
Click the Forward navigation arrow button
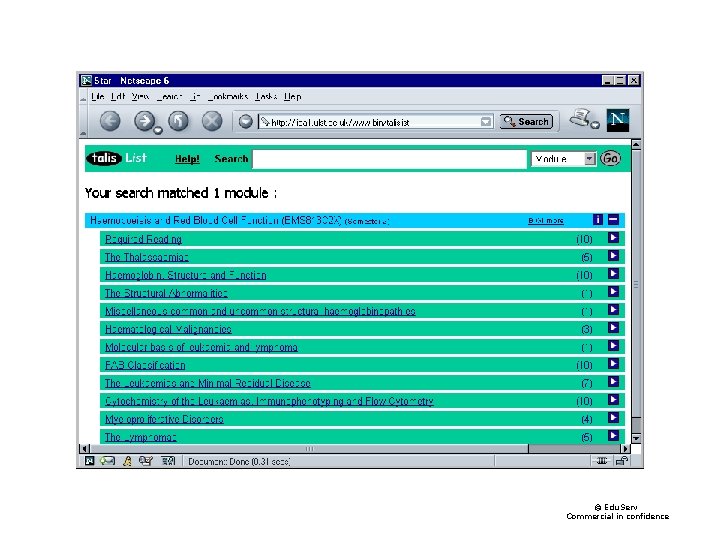pos(145,121)
